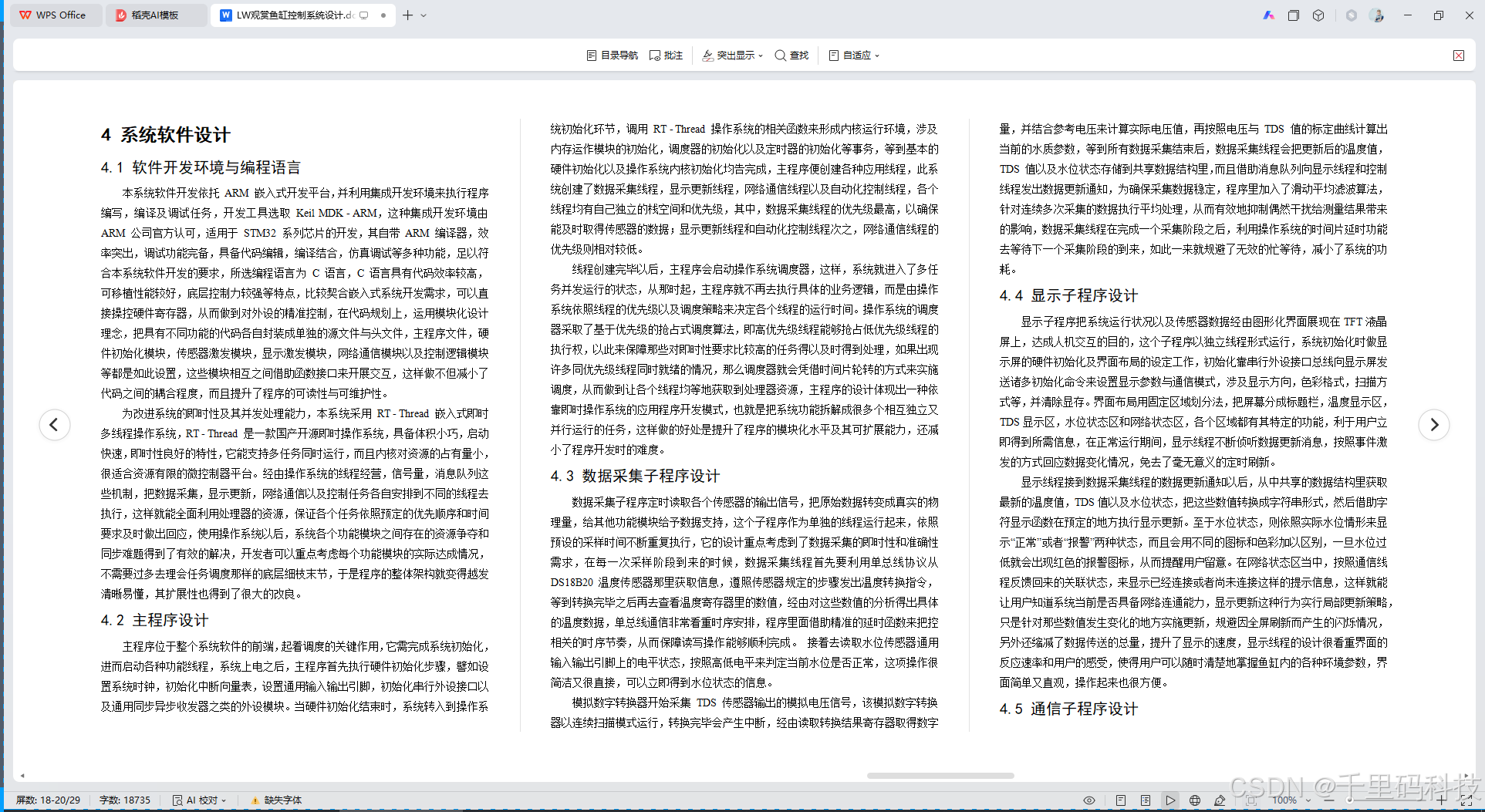Switch to page layout view icon
Viewport: 1485px width, 812px height.
1121,800
